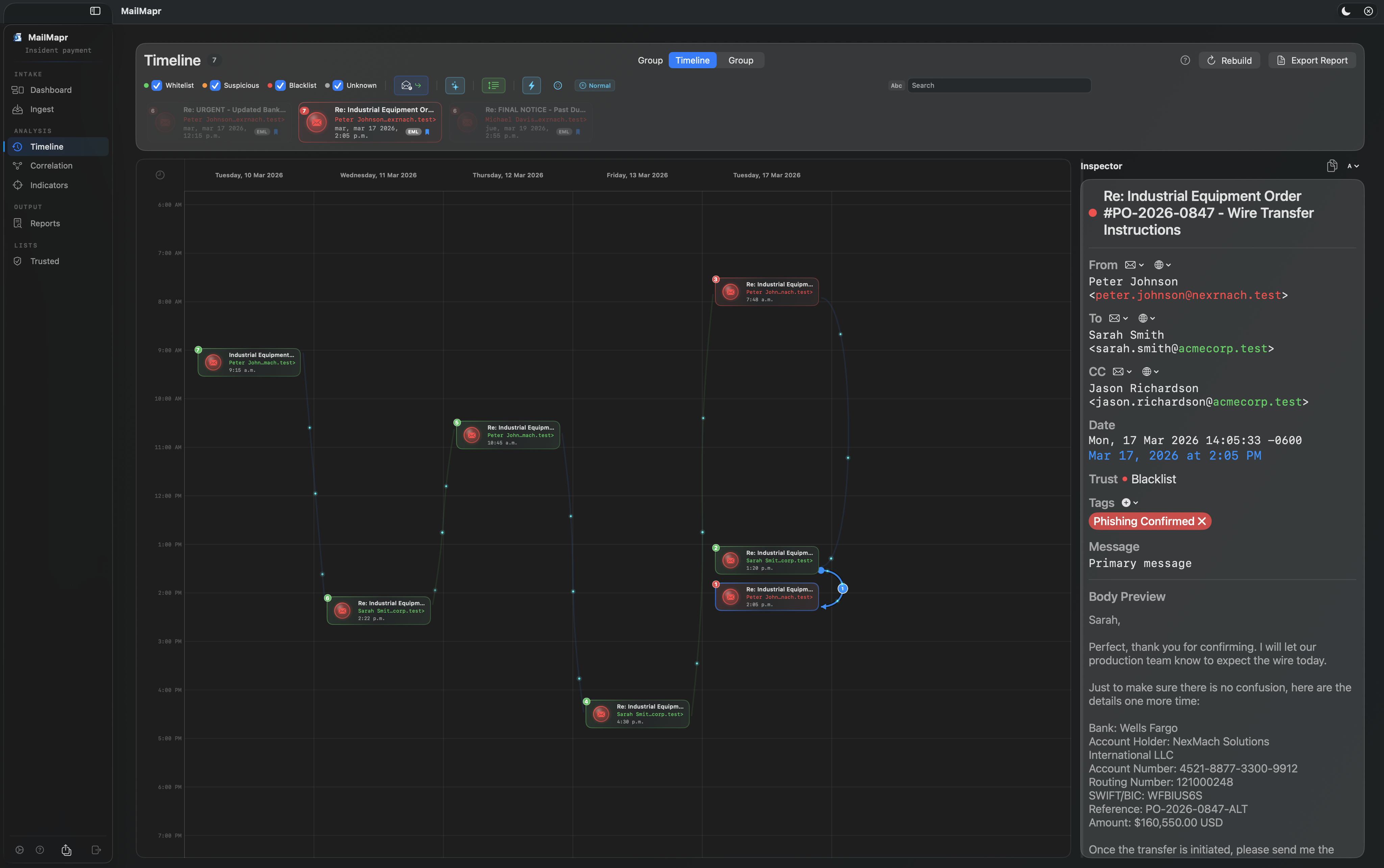Uncheck the Whitelist filter

click(156, 85)
